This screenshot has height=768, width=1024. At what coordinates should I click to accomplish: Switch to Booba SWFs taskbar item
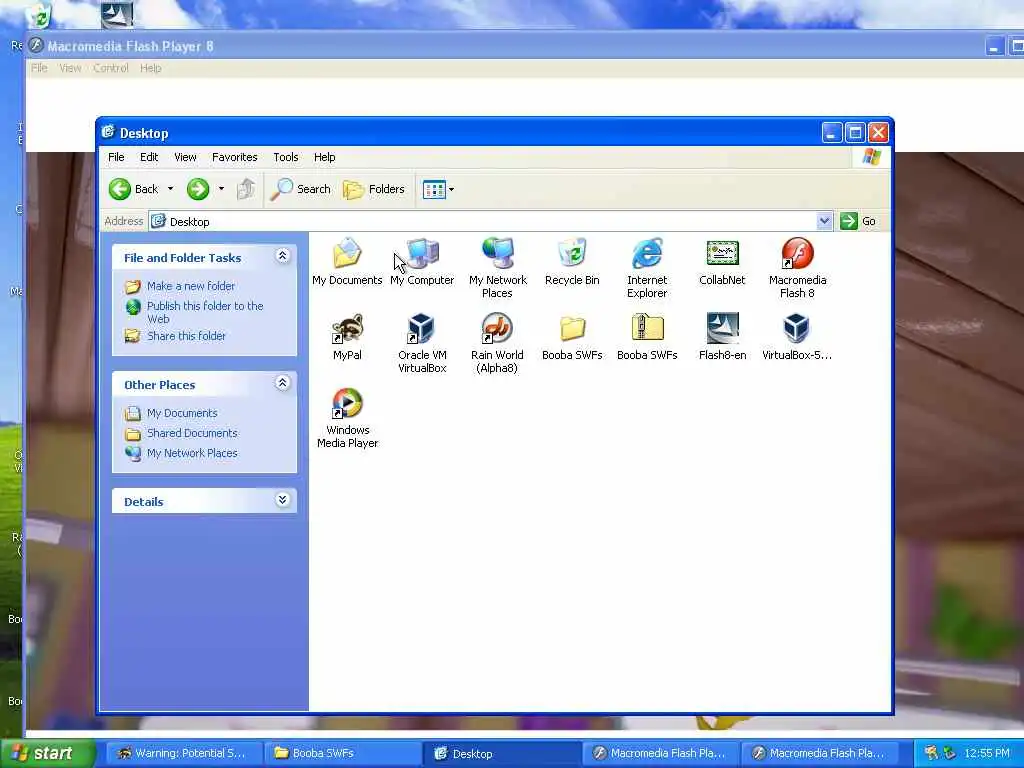[342, 754]
